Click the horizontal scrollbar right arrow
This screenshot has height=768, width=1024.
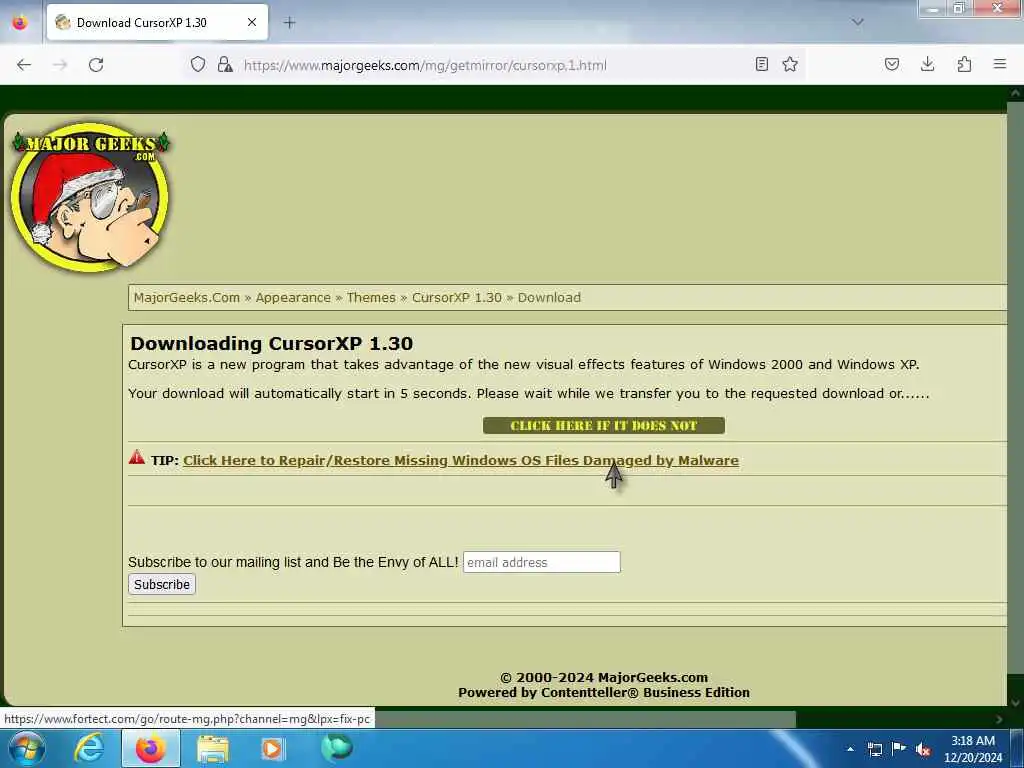[999, 719]
